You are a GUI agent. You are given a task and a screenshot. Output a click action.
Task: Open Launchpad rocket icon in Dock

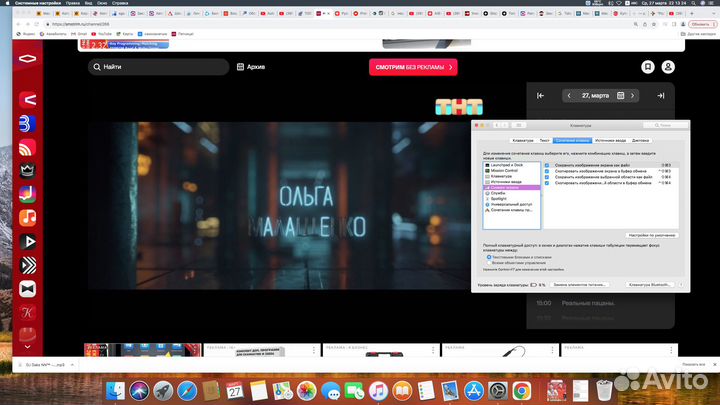pos(163,391)
